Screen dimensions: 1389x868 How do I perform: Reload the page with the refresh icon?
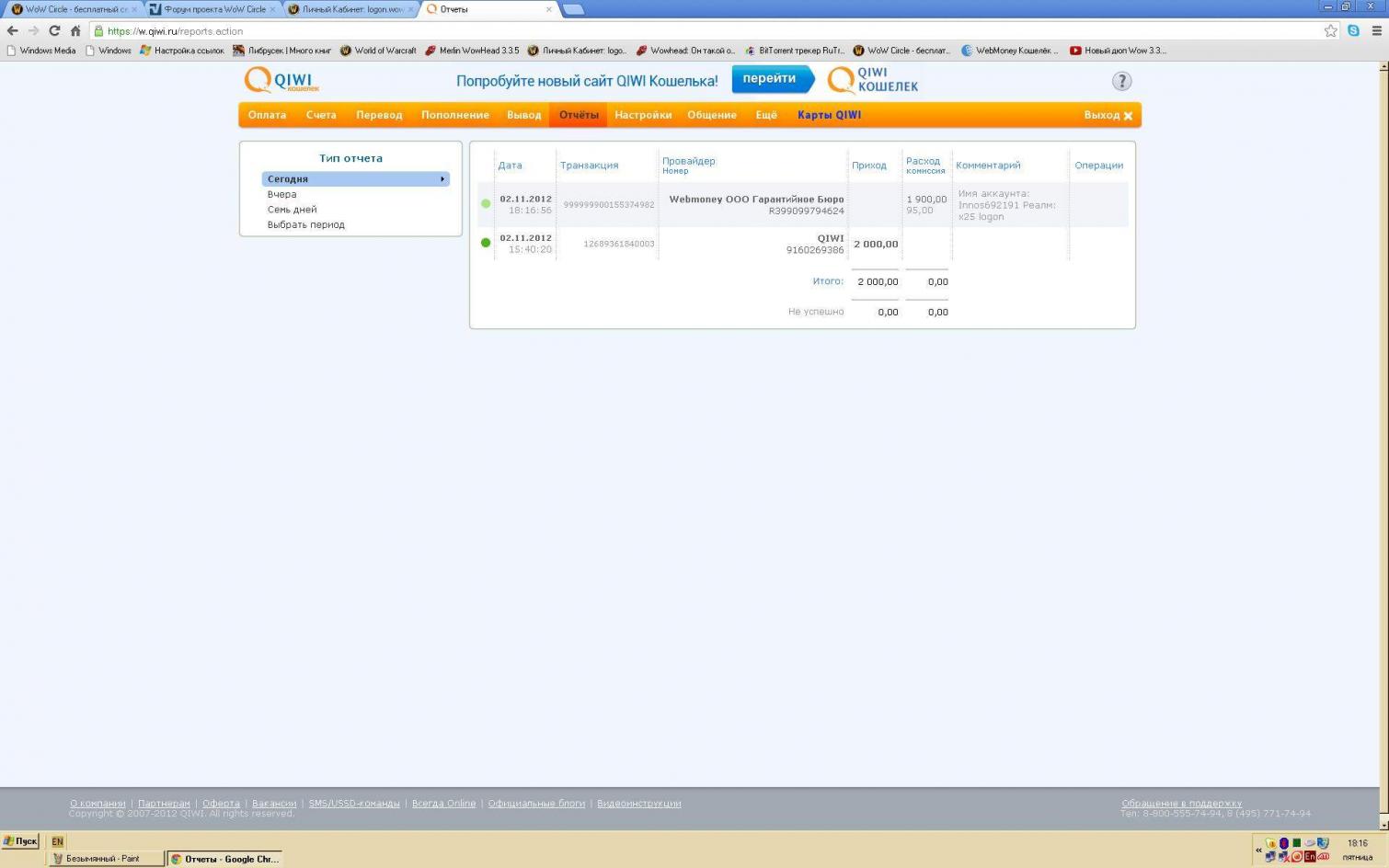pyautogui.click(x=54, y=30)
